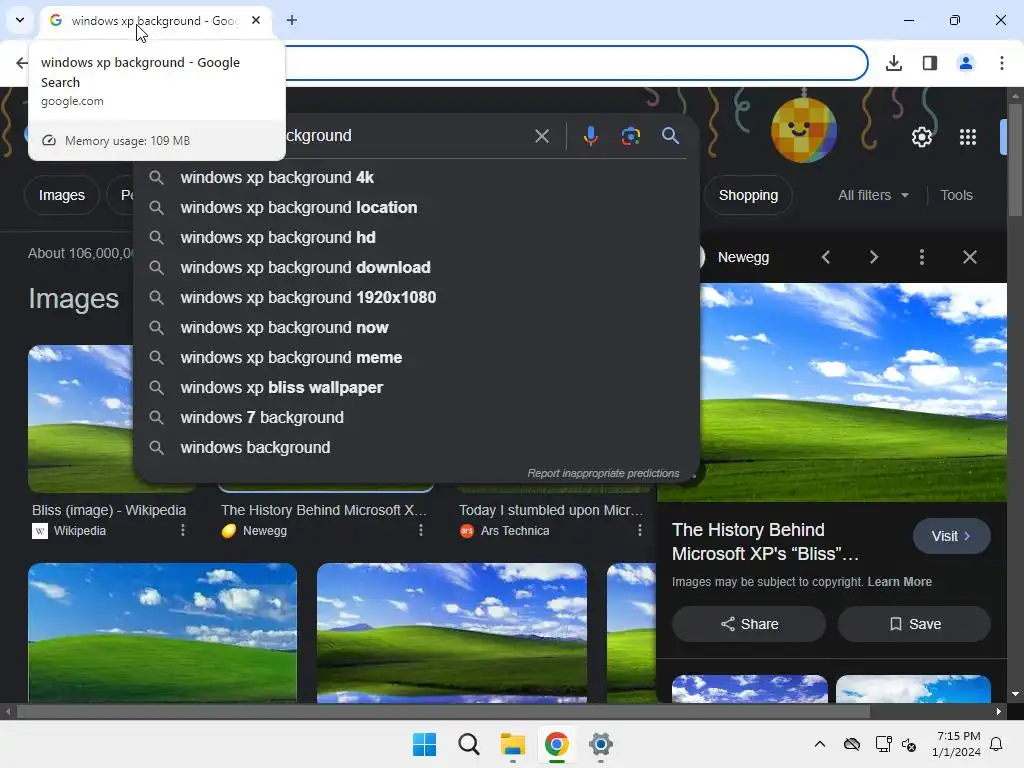Open taskbar Search
The image size is (1024, 768).
pos(468,744)
